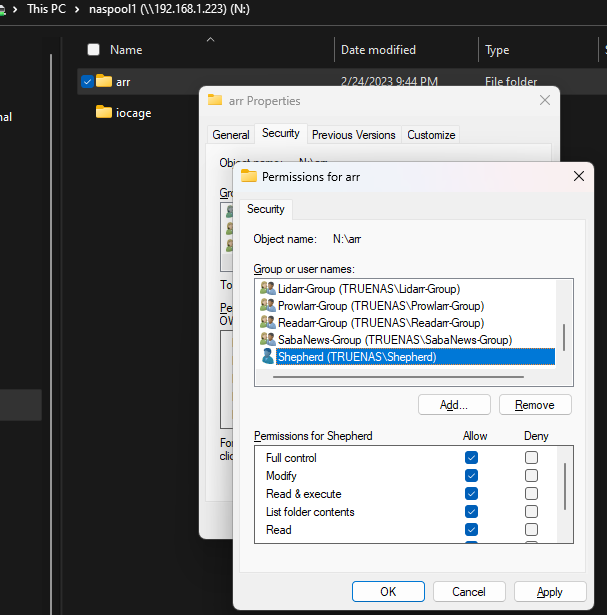Click the iocage folder icon
Viewport: 607px width, 615px height.
(104, 112)
